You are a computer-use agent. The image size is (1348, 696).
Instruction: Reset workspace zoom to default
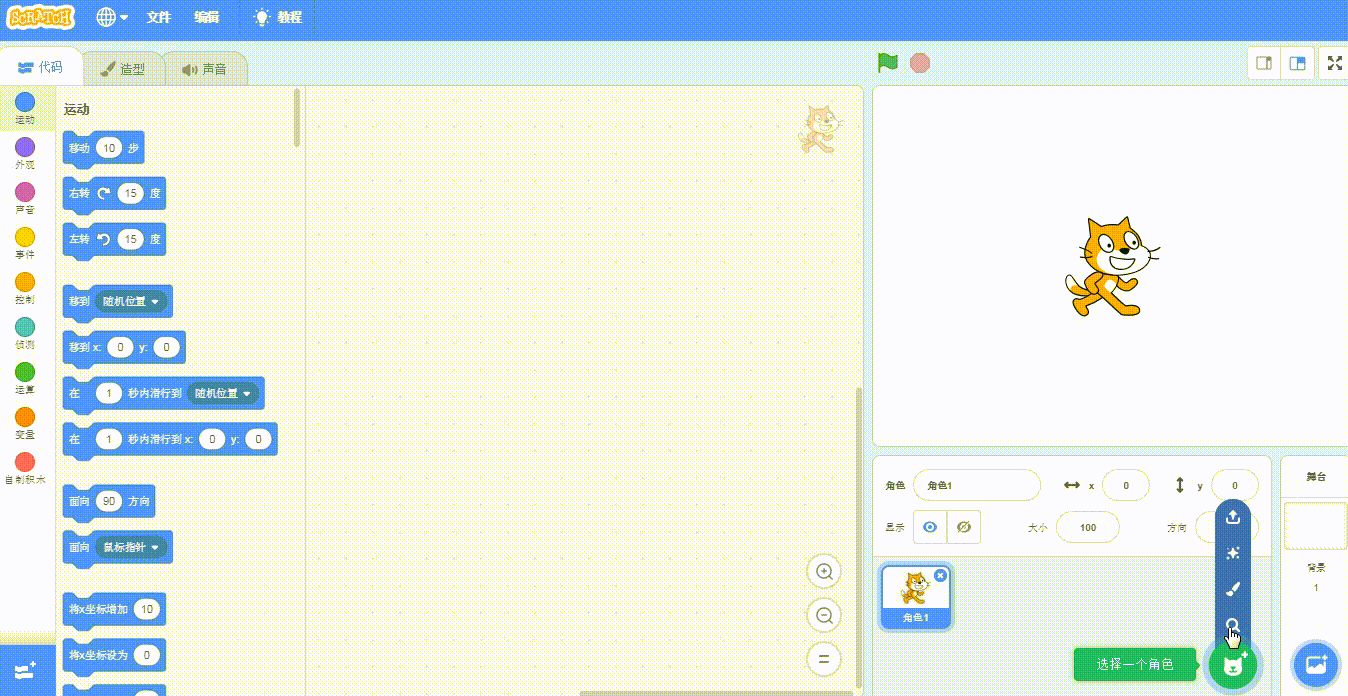825,659
